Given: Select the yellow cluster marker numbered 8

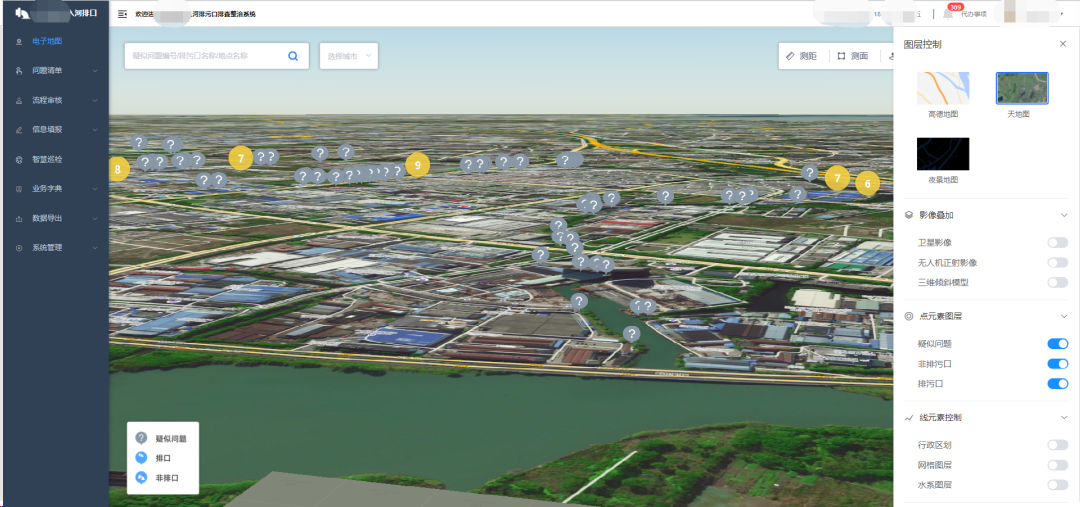Looking at the screenshot, I should coord(118,169).
